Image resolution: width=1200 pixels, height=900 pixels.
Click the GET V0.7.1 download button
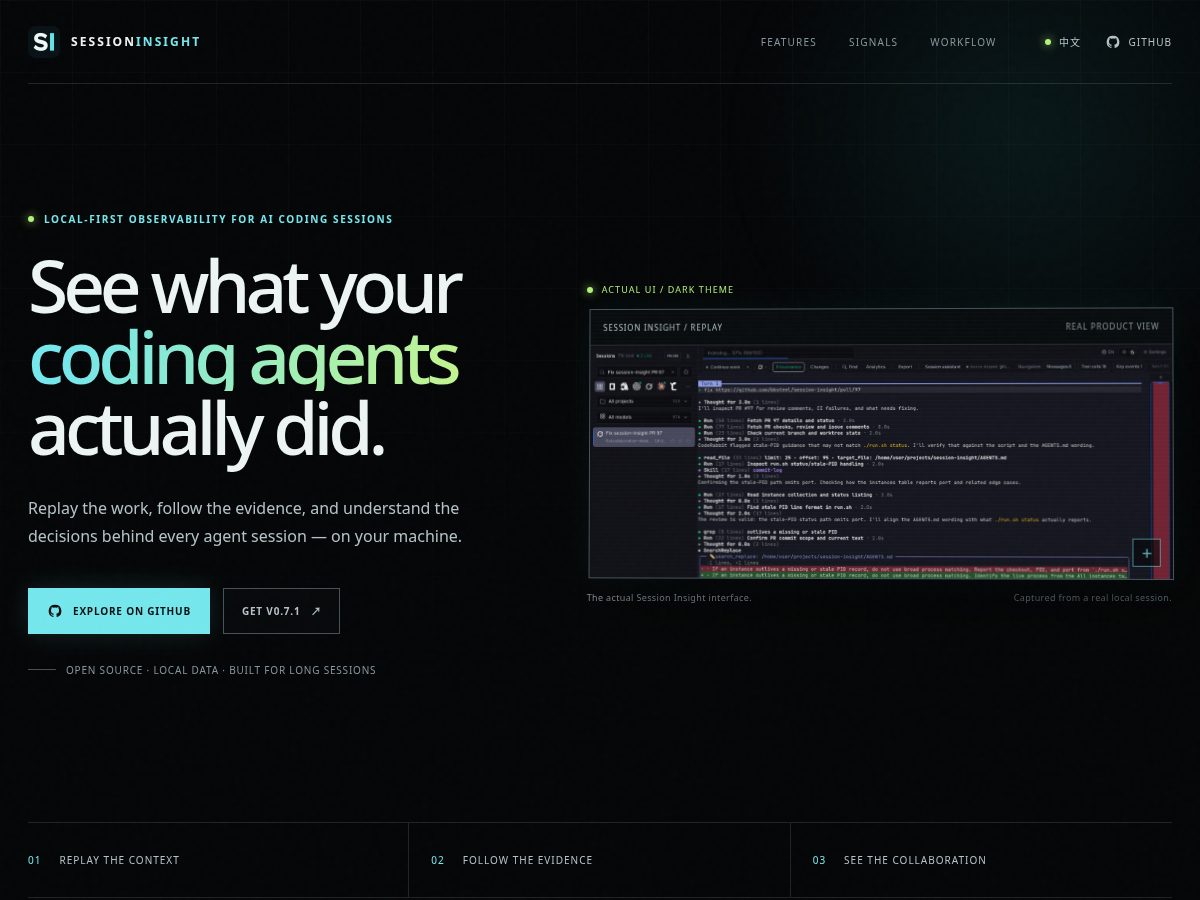coord(281,611)
